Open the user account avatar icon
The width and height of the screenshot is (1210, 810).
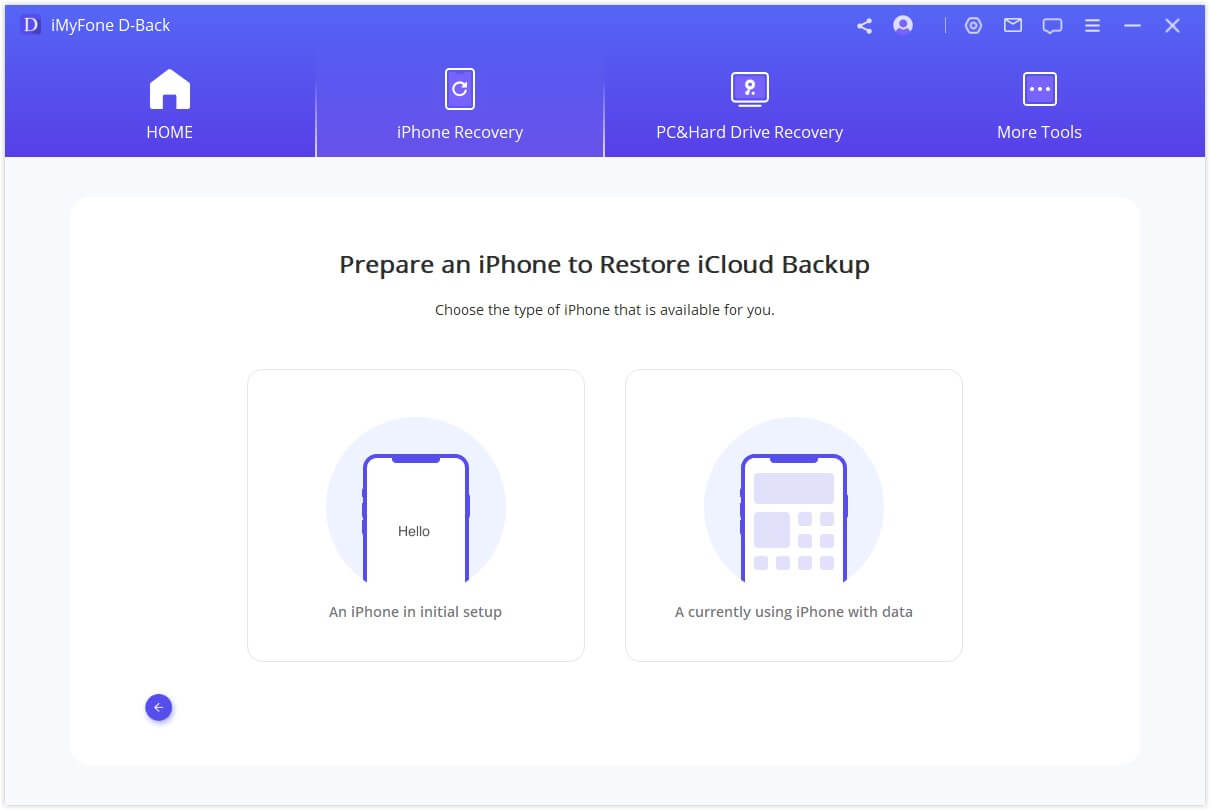point(903,26)
